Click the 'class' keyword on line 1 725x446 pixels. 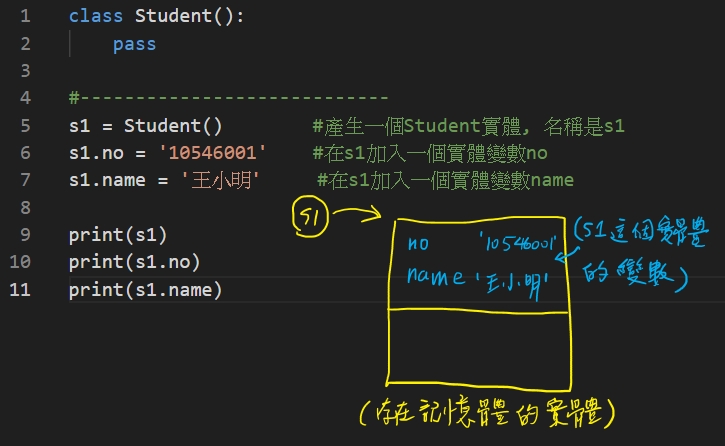coord(91,17)
